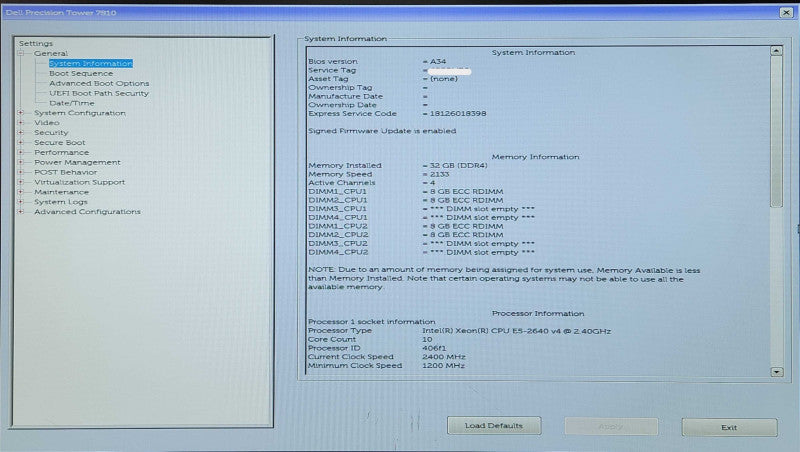Select the Advanced Configurations label
Image resolution: width=800 pixels, height=452 pixels.
87,211
